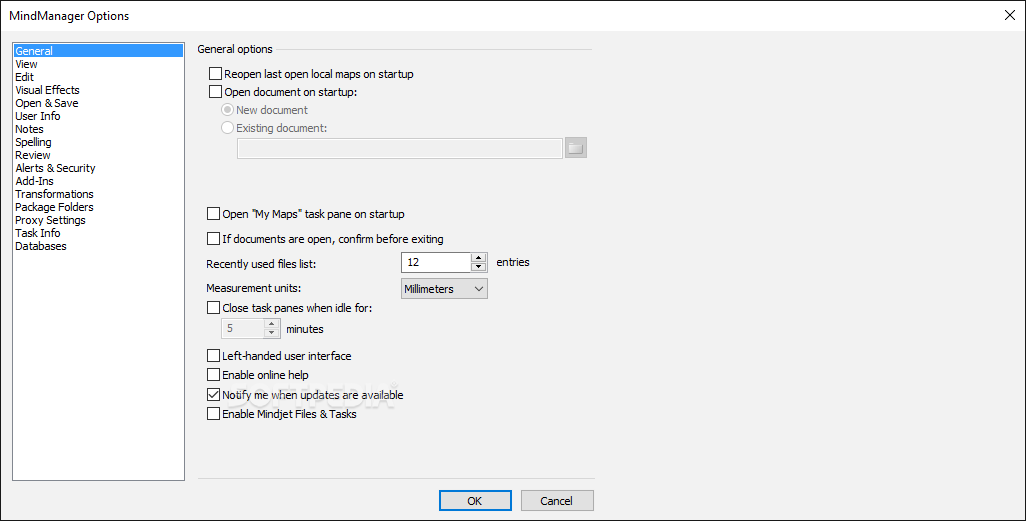Open Spelling options
1026x521 pixels.
pos(99,142)
